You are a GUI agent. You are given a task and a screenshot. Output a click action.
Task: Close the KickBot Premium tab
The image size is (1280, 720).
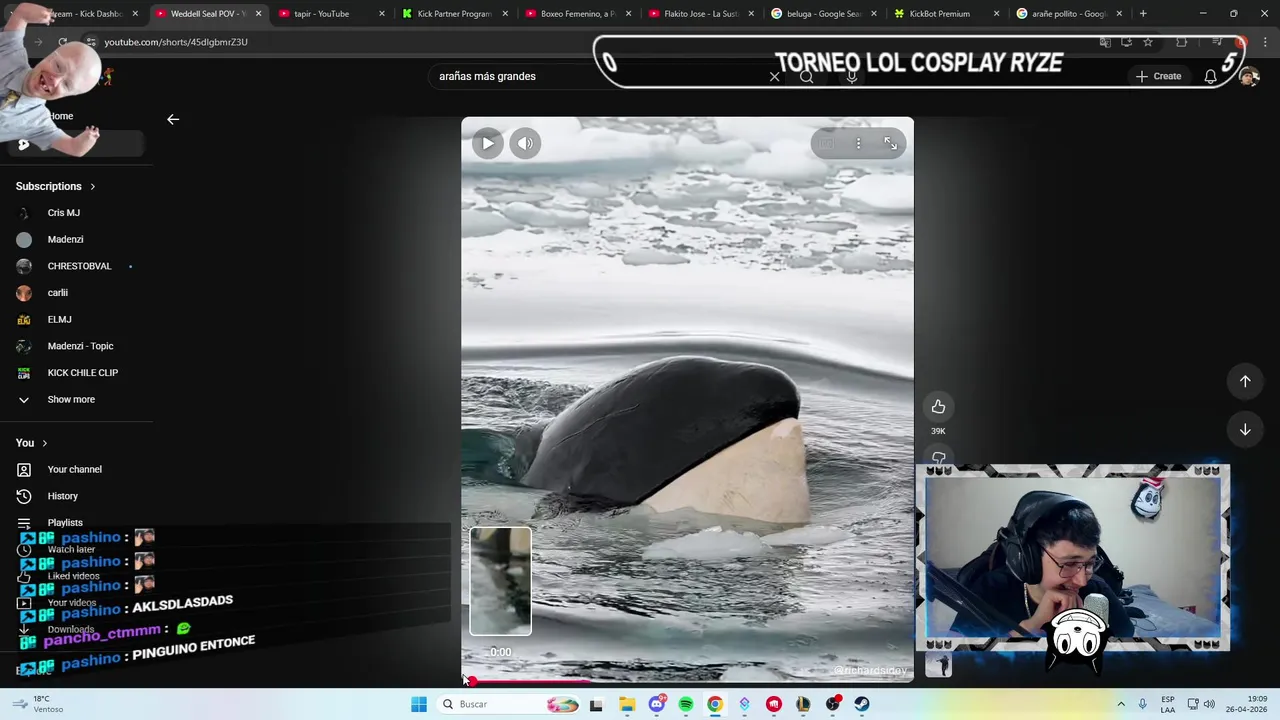pos(996,14)
